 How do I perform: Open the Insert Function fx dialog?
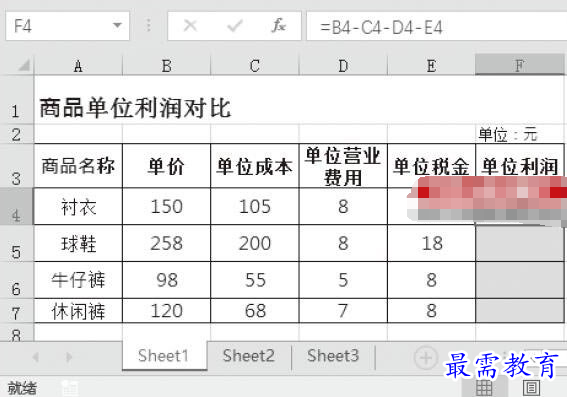[279, 26]
